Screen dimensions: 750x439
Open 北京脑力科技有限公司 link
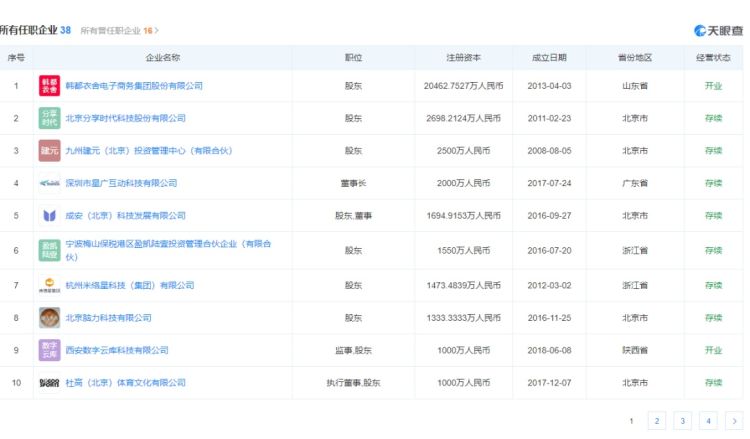pyautogui.click(x=108, y=318)
